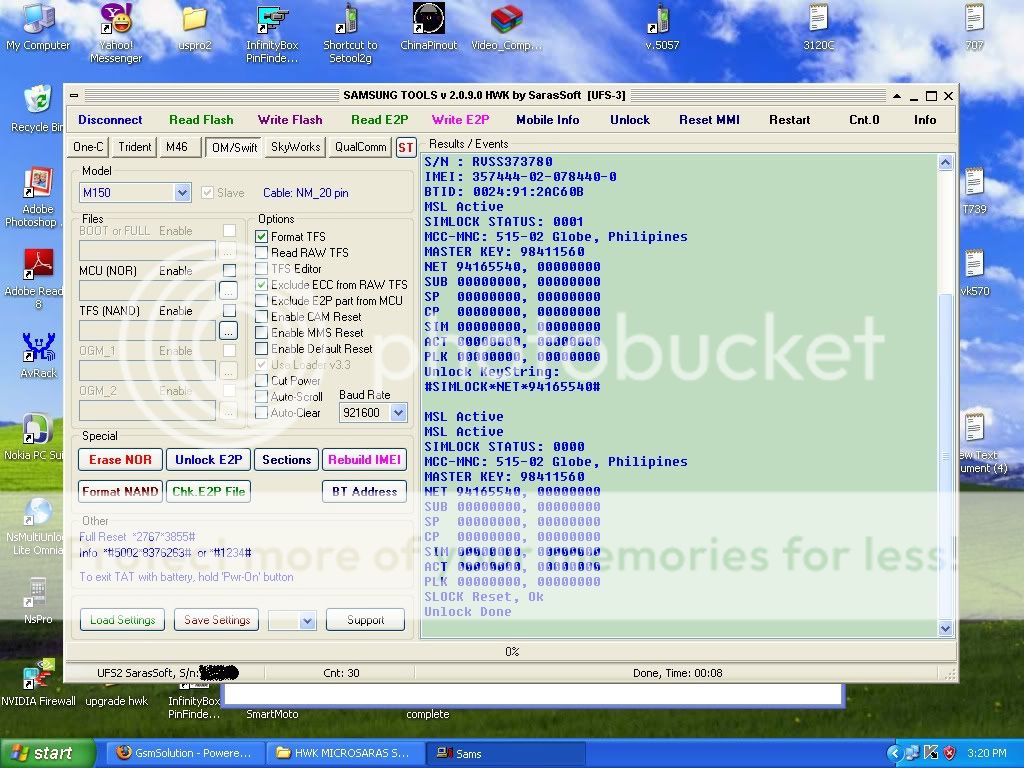Image resolution: width=1024 pixels, height=768 pixels.
Task: Switch to the One-C tab
Action: (88, 147)
